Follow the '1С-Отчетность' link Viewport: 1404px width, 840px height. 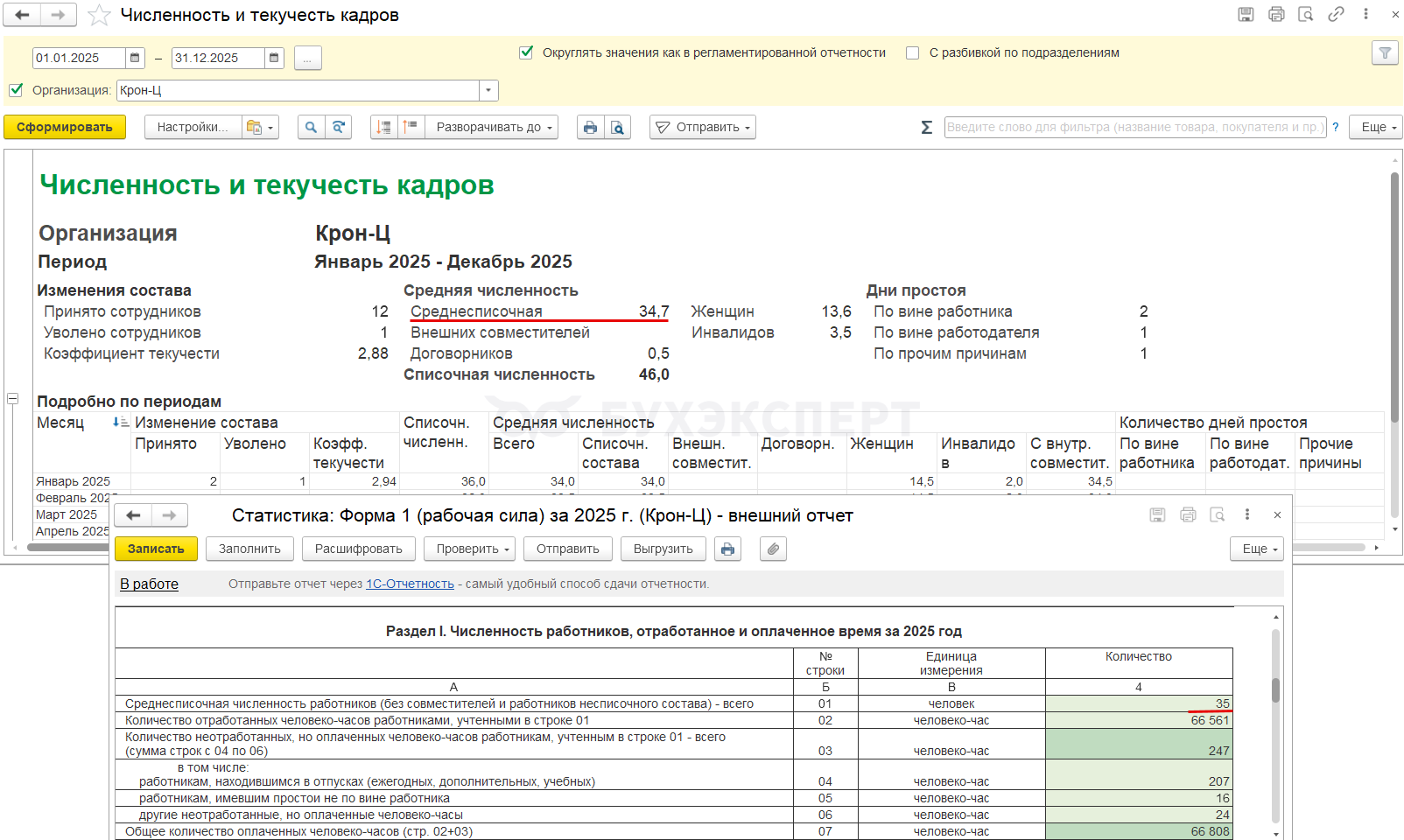point(410,584)
